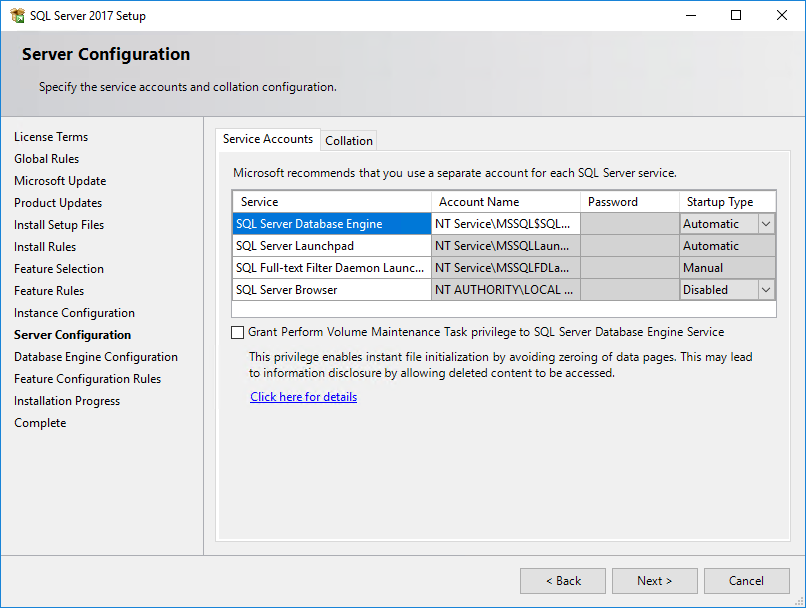Image resolution: width=806 pixels, height=608 pixels.
Task: Click Database Engine Configuration step
Action: pyautogui.click(x=96, y=357)
